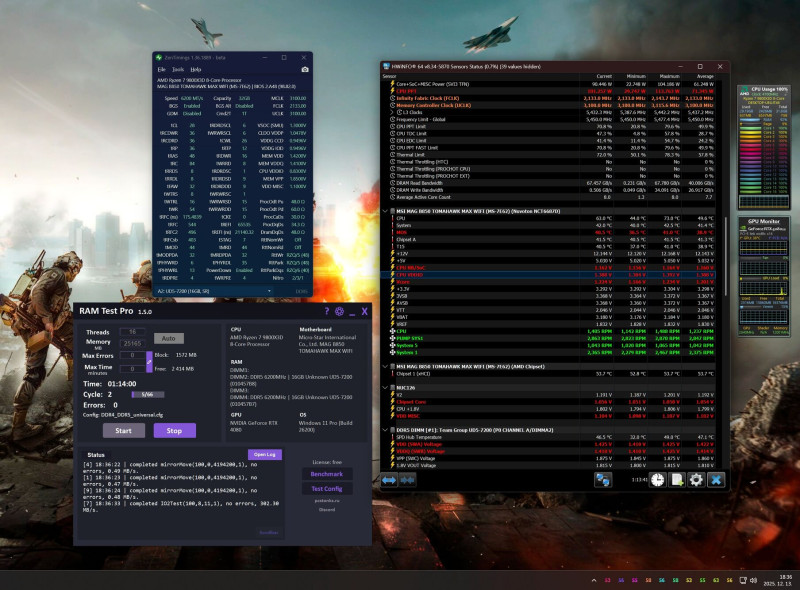This screenshot has width=800, height=590.
Task: Follow the Discord link in RAM Test Pro
Action: [327, 509]
